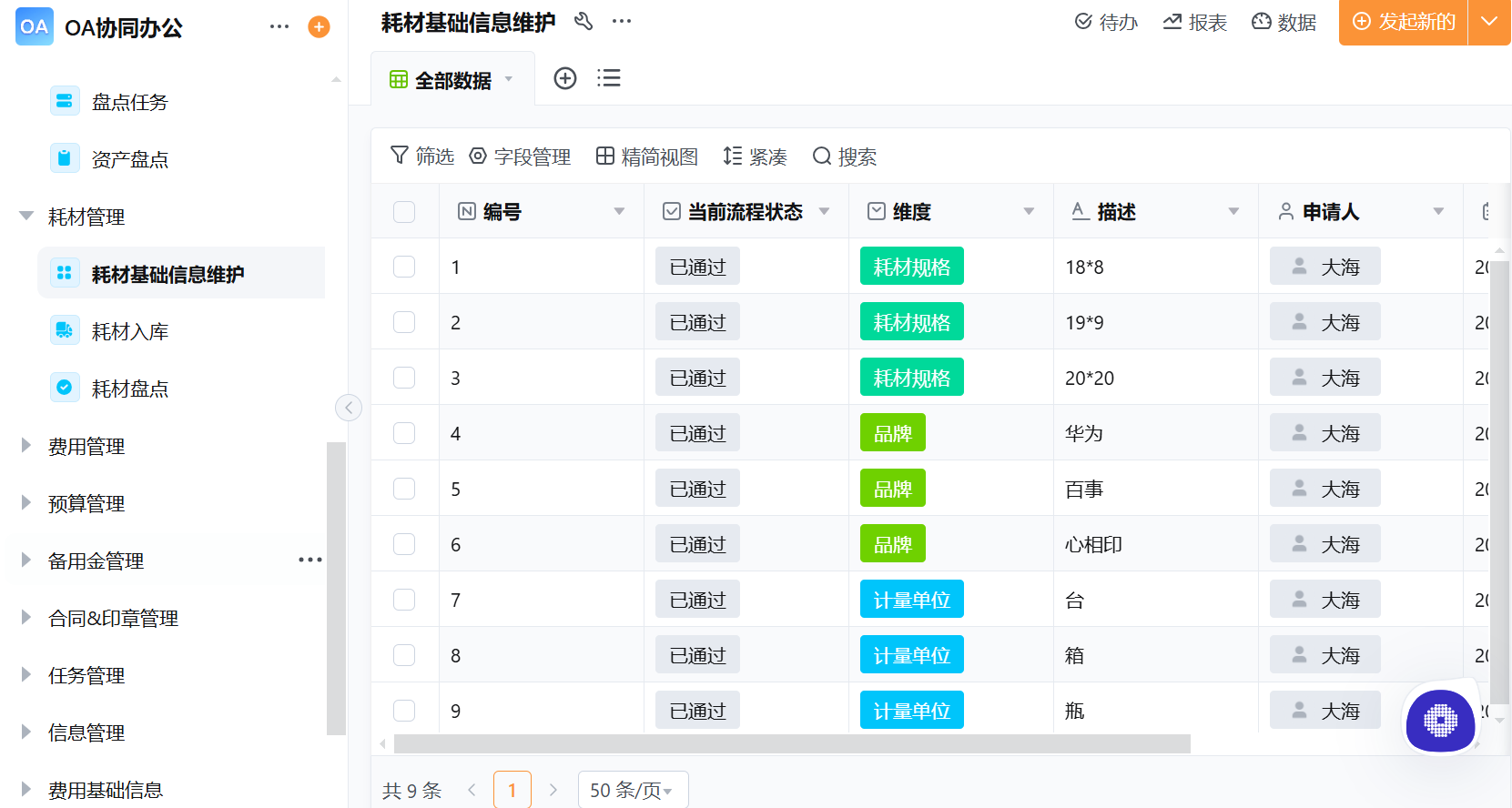Open the floating blue assistant button

[1440, 721]
